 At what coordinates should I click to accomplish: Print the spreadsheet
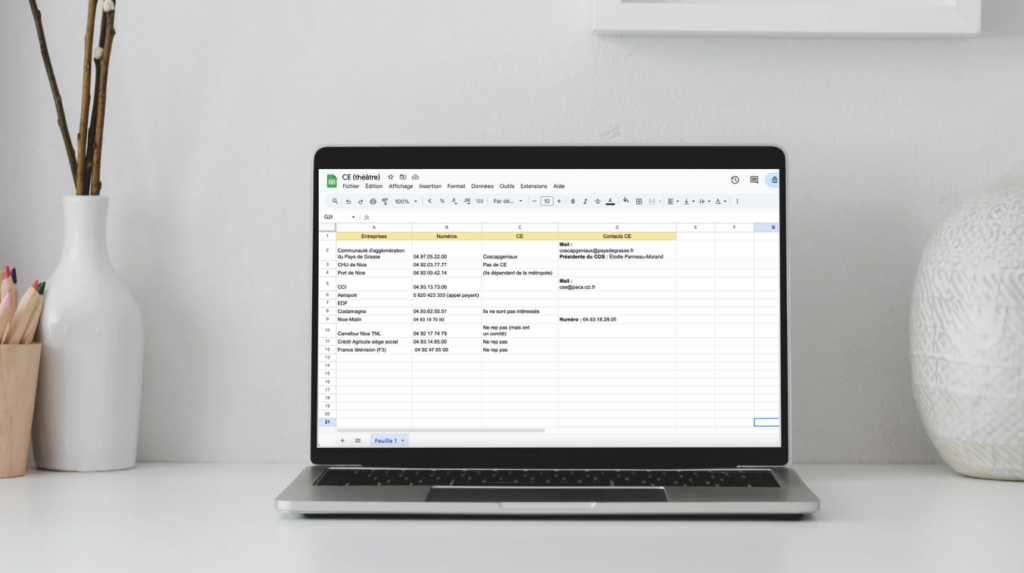click(x=372, y=201)
